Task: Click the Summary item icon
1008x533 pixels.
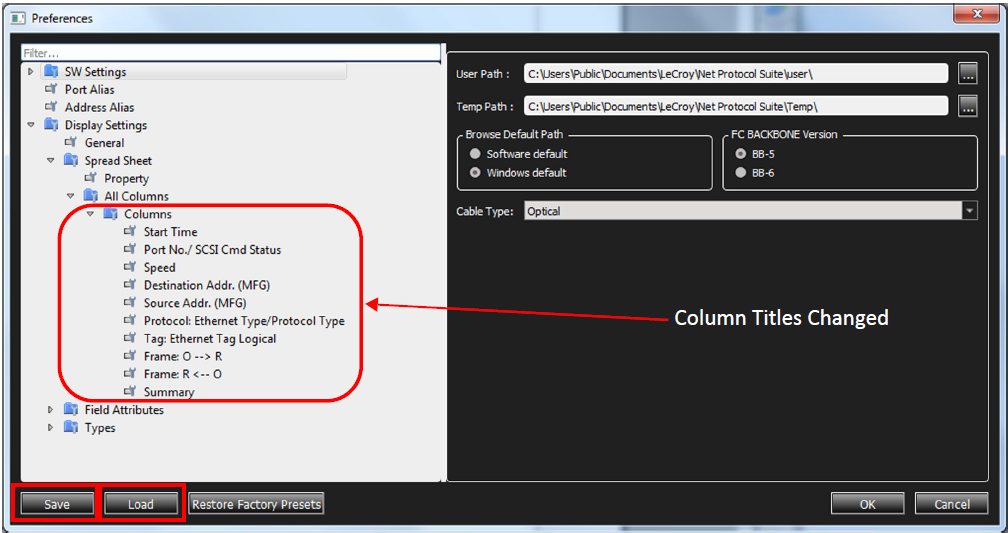Action: click(130, 391)
